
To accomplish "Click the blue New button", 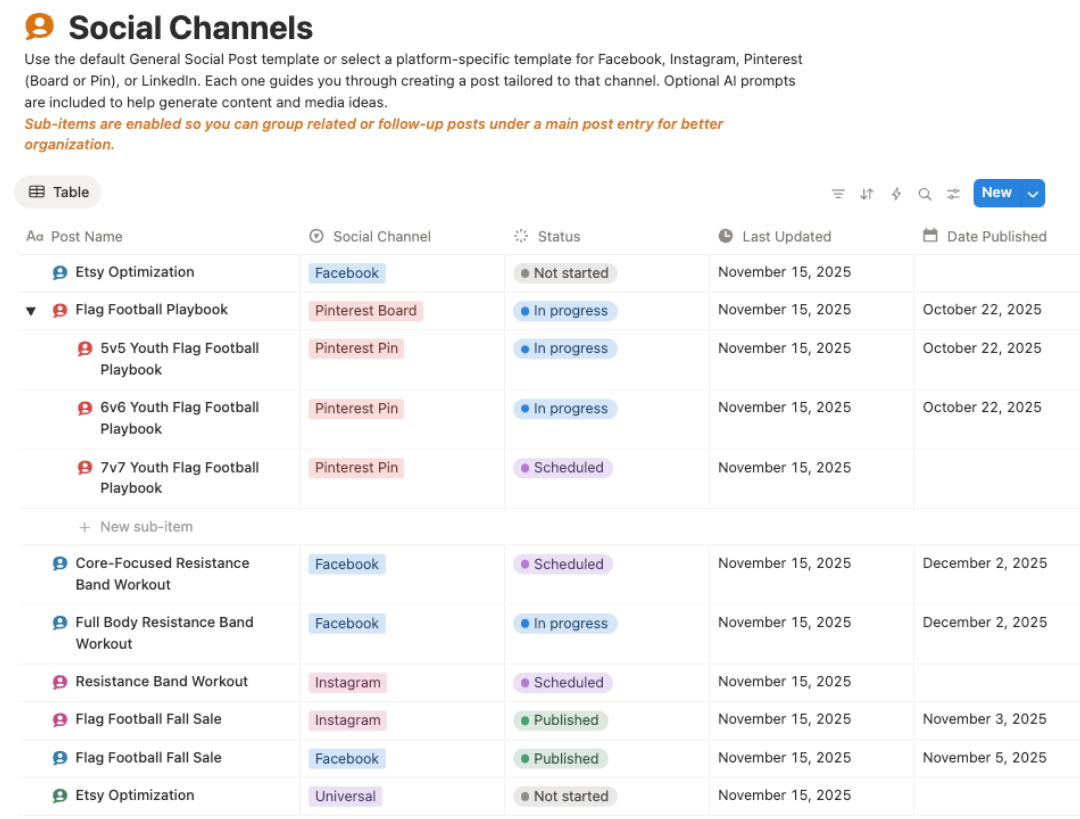I will coord(996,193).
